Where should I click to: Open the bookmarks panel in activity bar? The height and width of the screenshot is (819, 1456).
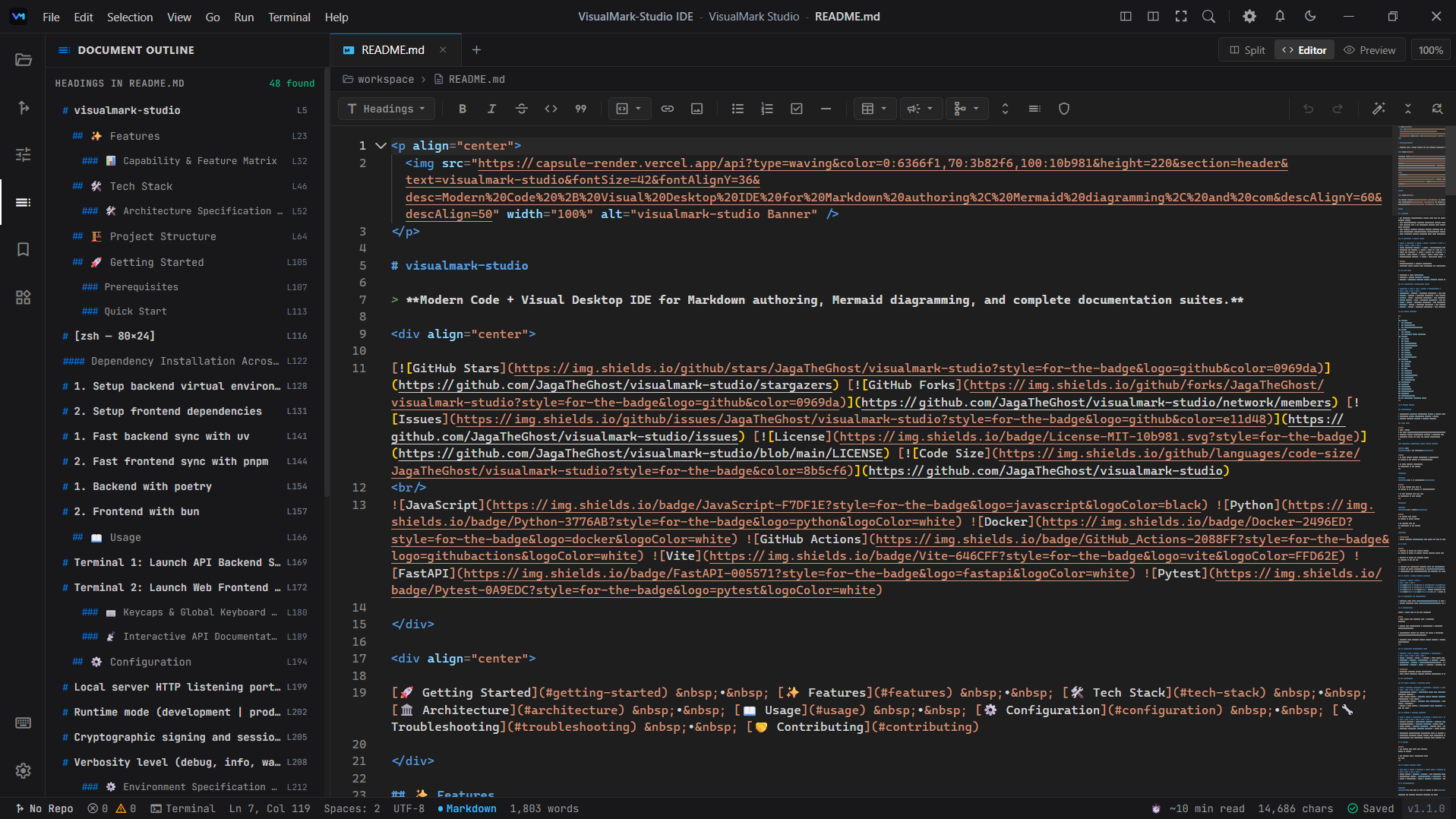click(x=23, y=249)
